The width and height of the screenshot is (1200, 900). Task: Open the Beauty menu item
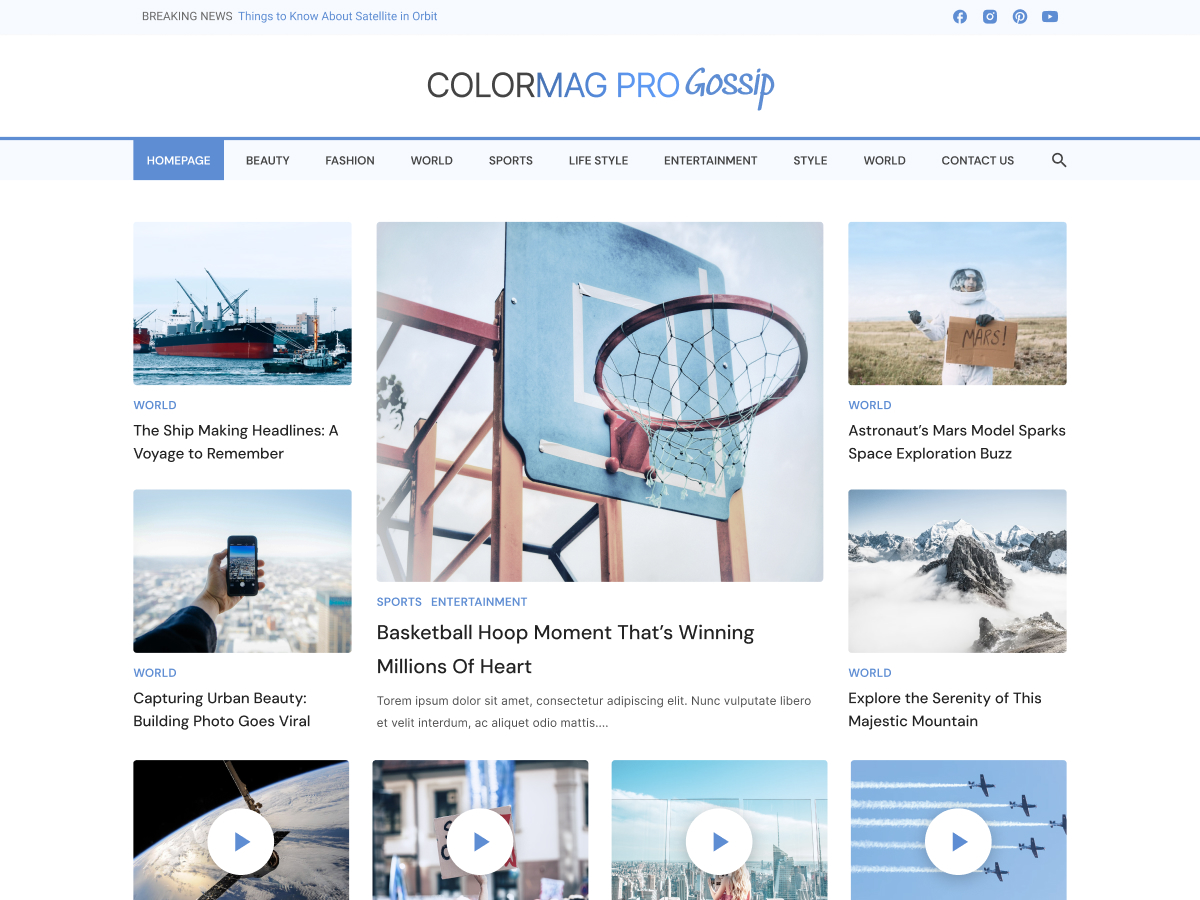268,160
